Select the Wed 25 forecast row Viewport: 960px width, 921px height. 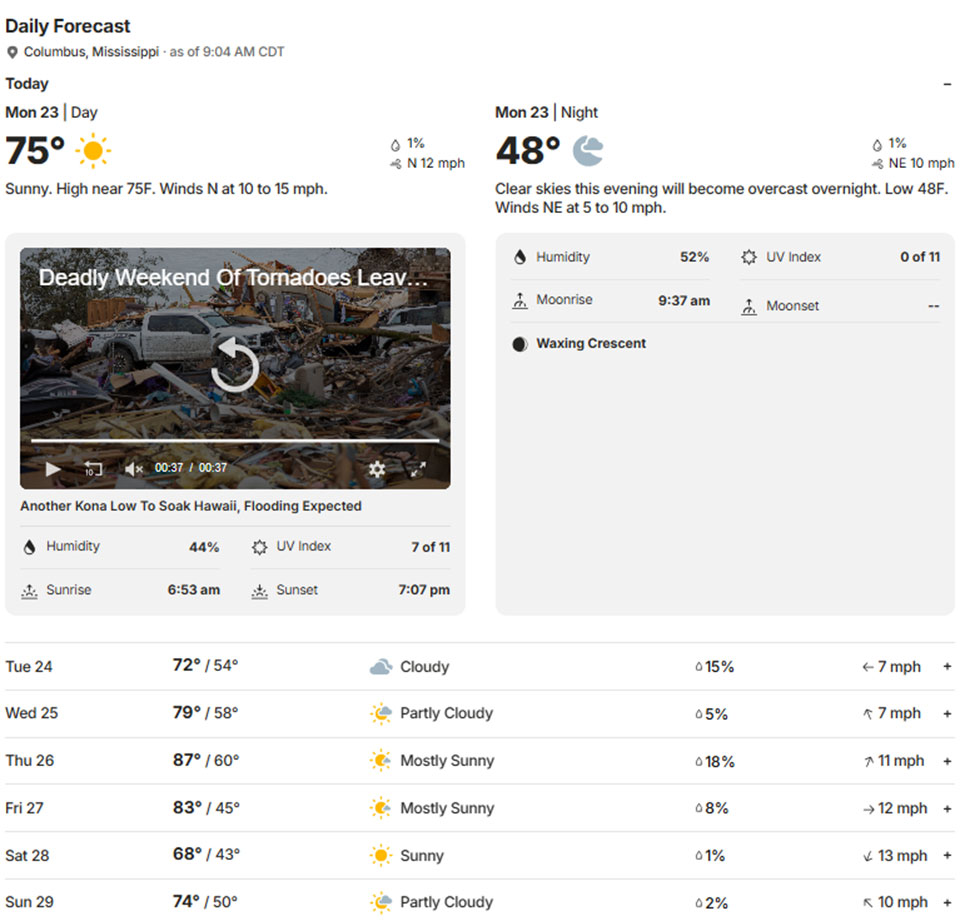point(480,714)
